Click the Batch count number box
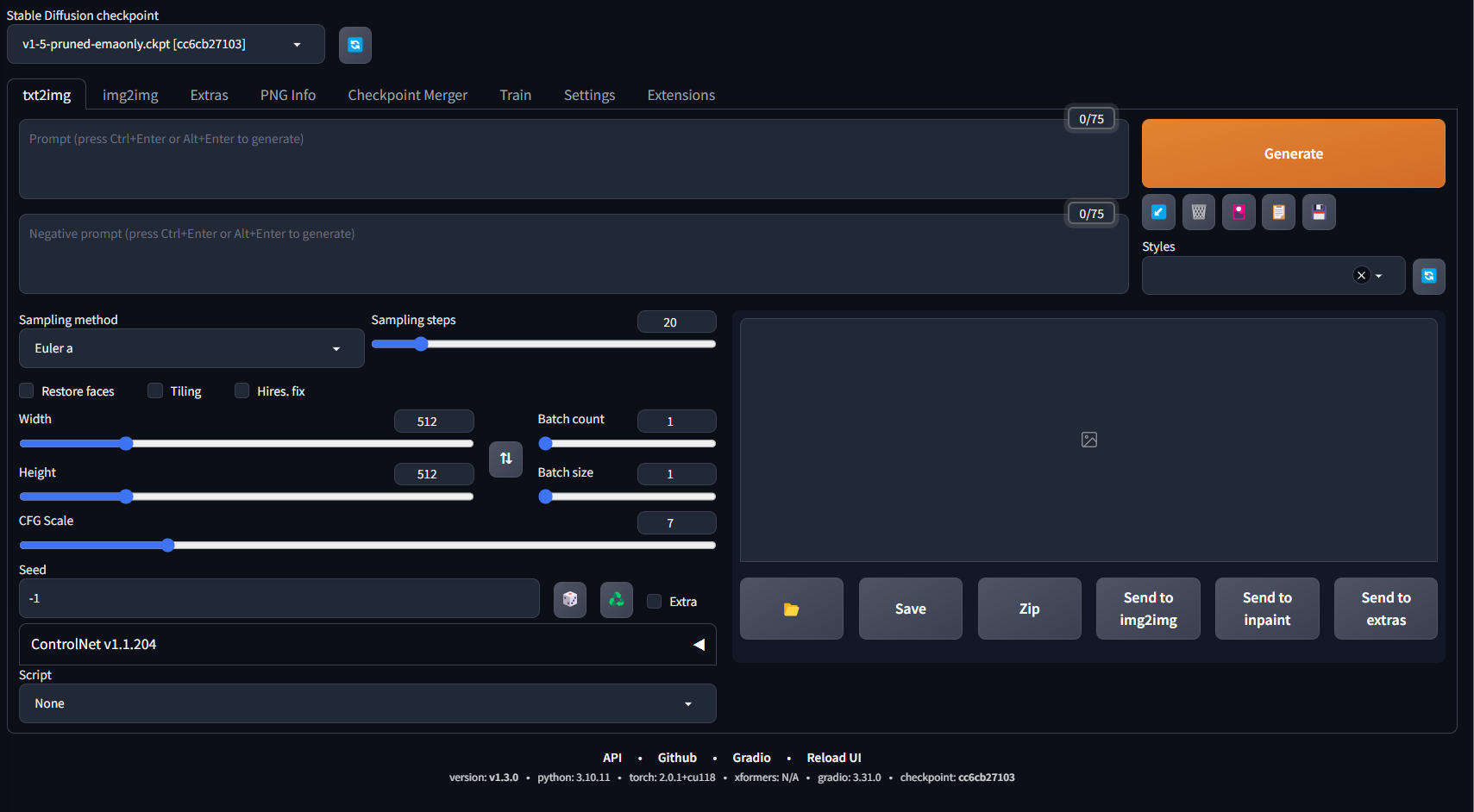Screen dimensions: 1474x812 pos(676,421)
